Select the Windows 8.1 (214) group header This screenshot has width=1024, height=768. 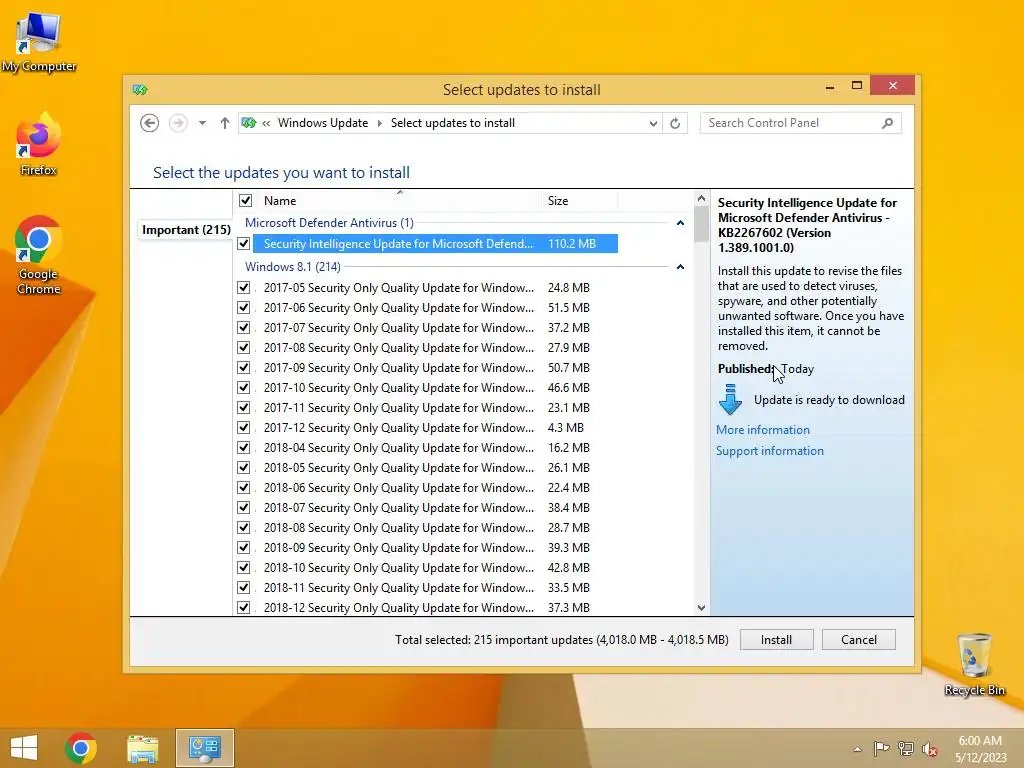(293, 266)
